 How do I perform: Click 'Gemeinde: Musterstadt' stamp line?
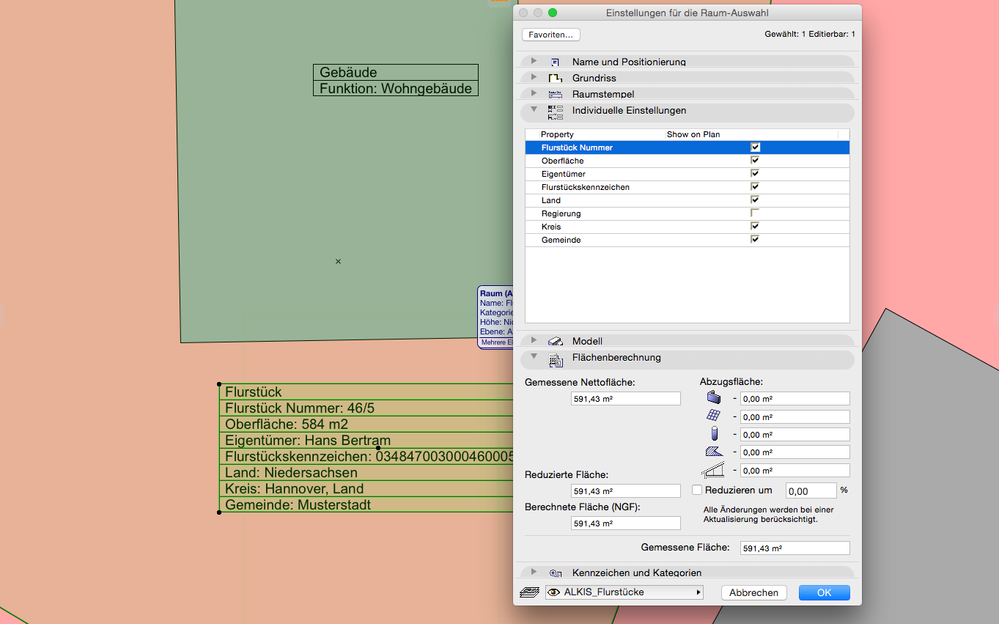click(x=298, y=505)
